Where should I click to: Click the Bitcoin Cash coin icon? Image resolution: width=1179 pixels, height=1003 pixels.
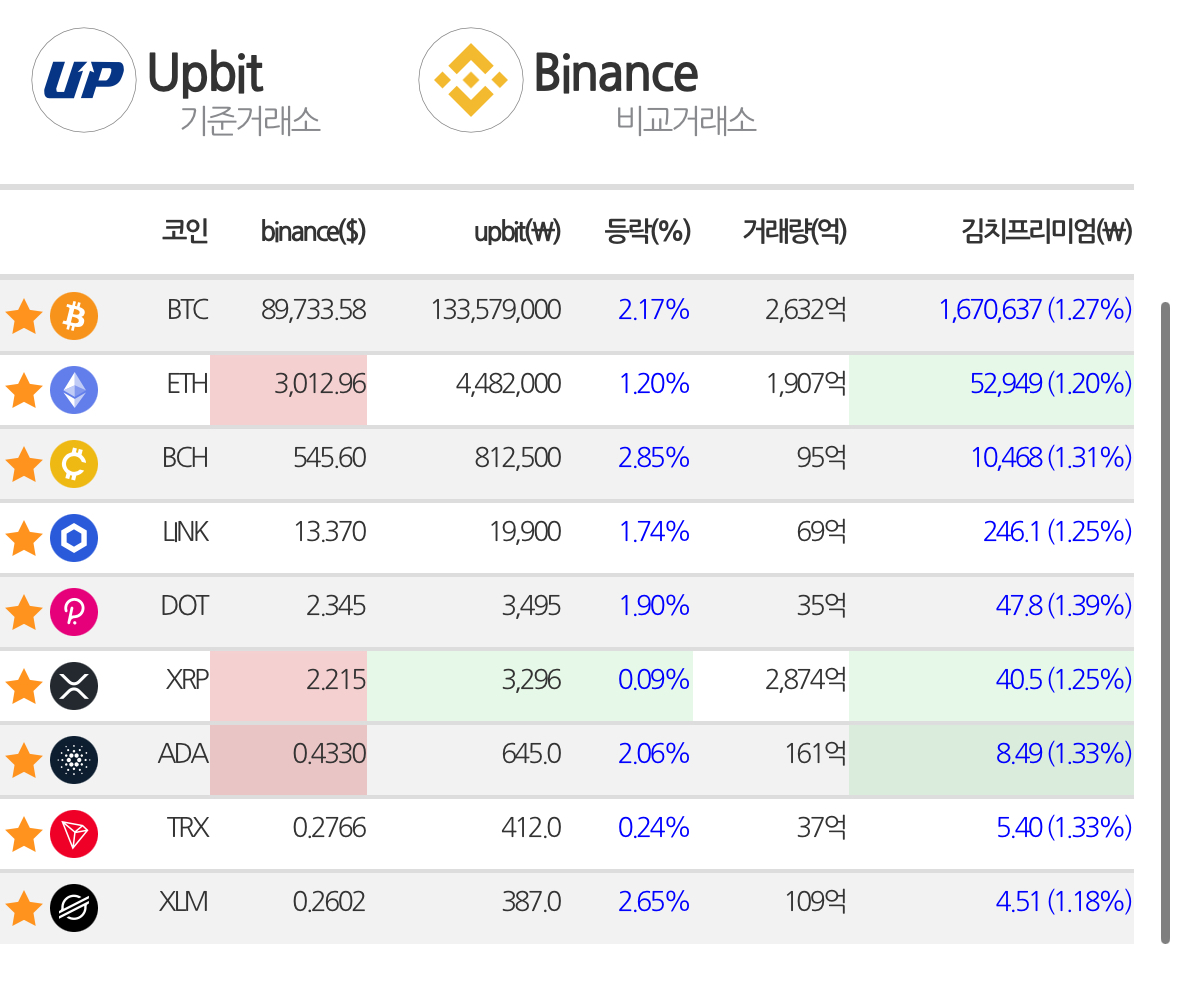pyautogui.click(x=74, y=464)
